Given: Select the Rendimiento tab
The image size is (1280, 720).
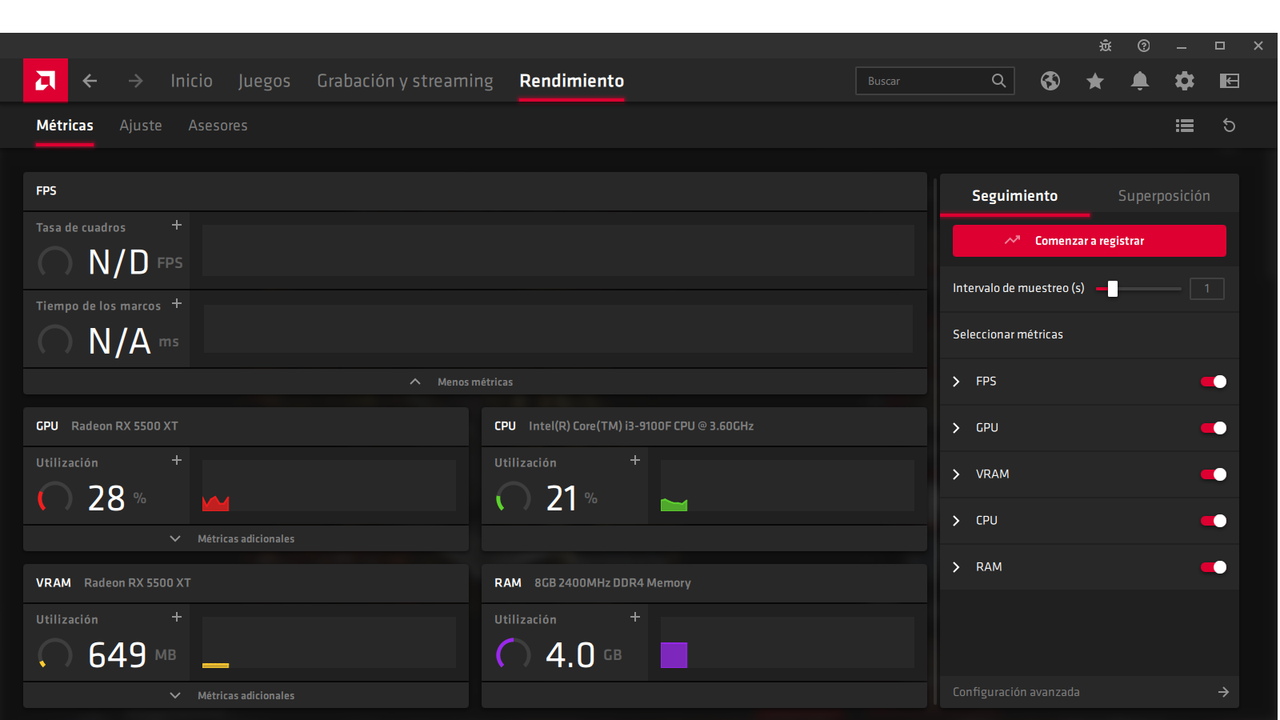Looking at the screenshot, I should click(x=571, y=81).
